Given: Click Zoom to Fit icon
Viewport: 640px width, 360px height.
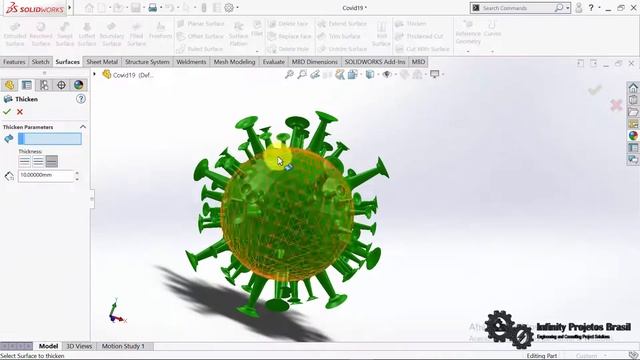Looking at the screenshot, I should pyautogui.click(x=289, y=74).
